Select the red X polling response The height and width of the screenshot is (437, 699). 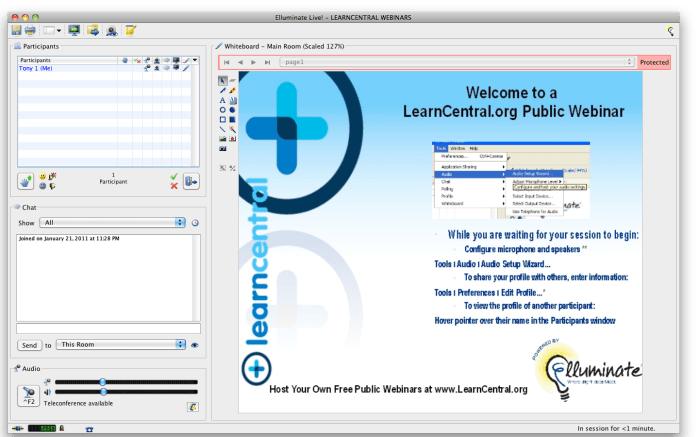click(173, 186)
